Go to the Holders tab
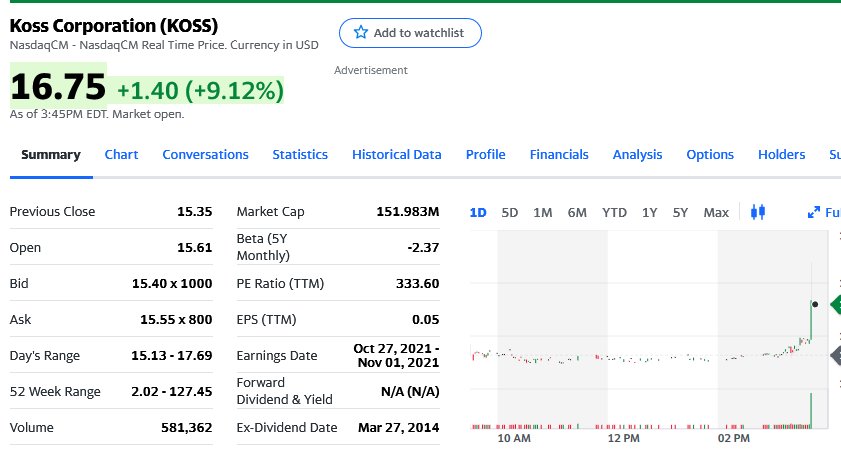 pyautogui.click(x=781, y=154)
